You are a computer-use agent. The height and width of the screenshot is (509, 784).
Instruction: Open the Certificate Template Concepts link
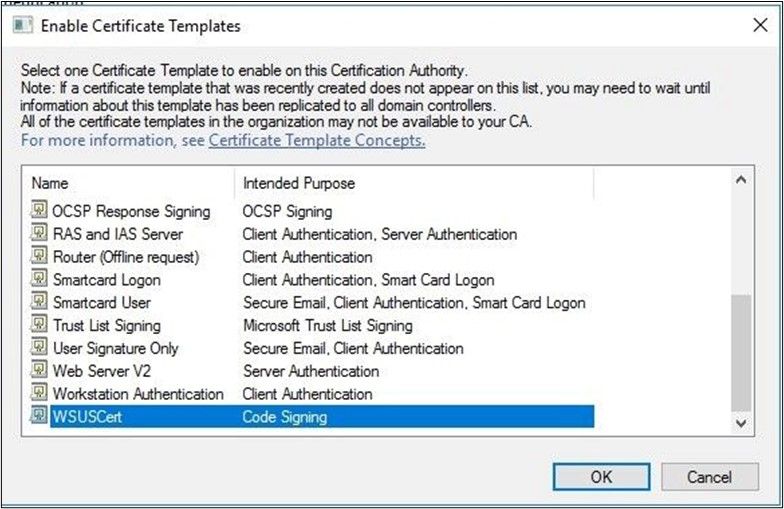(x=317, y=141)
